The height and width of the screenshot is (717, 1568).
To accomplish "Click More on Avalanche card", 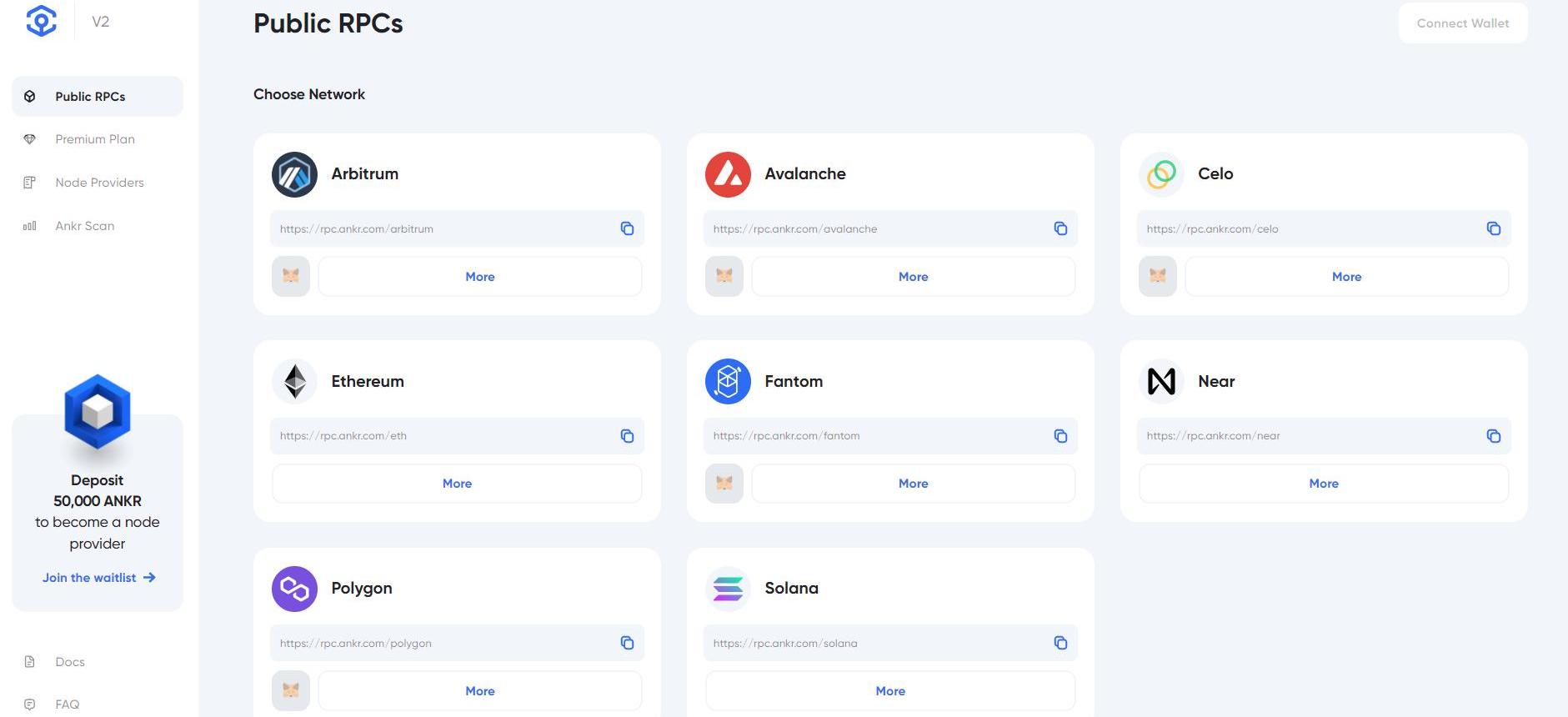I will coord(914,276).
